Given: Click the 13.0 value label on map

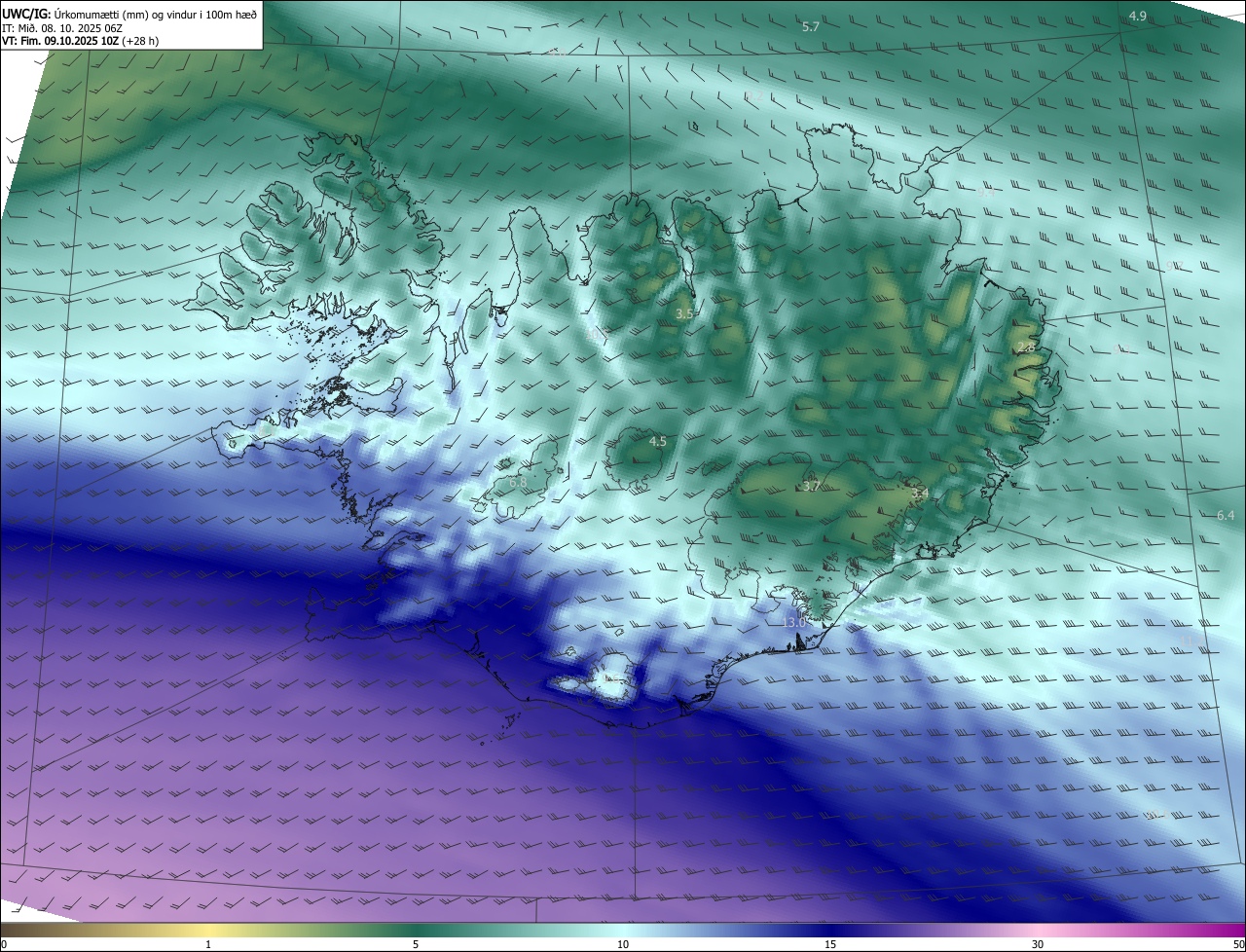Looking at the screenshot, I should pos(794,622).
